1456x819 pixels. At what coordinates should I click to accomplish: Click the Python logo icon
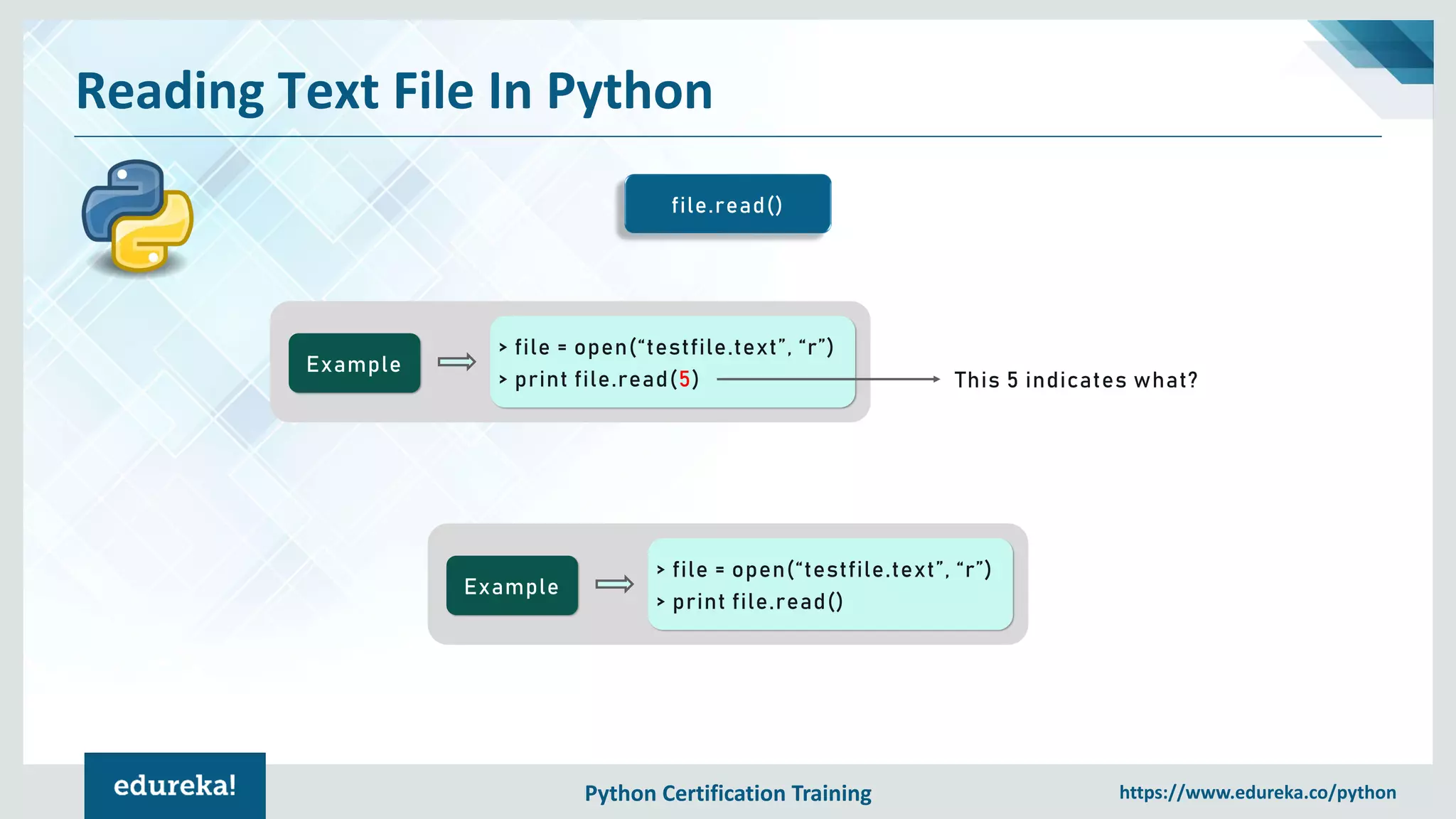click(x=137, y=215)
